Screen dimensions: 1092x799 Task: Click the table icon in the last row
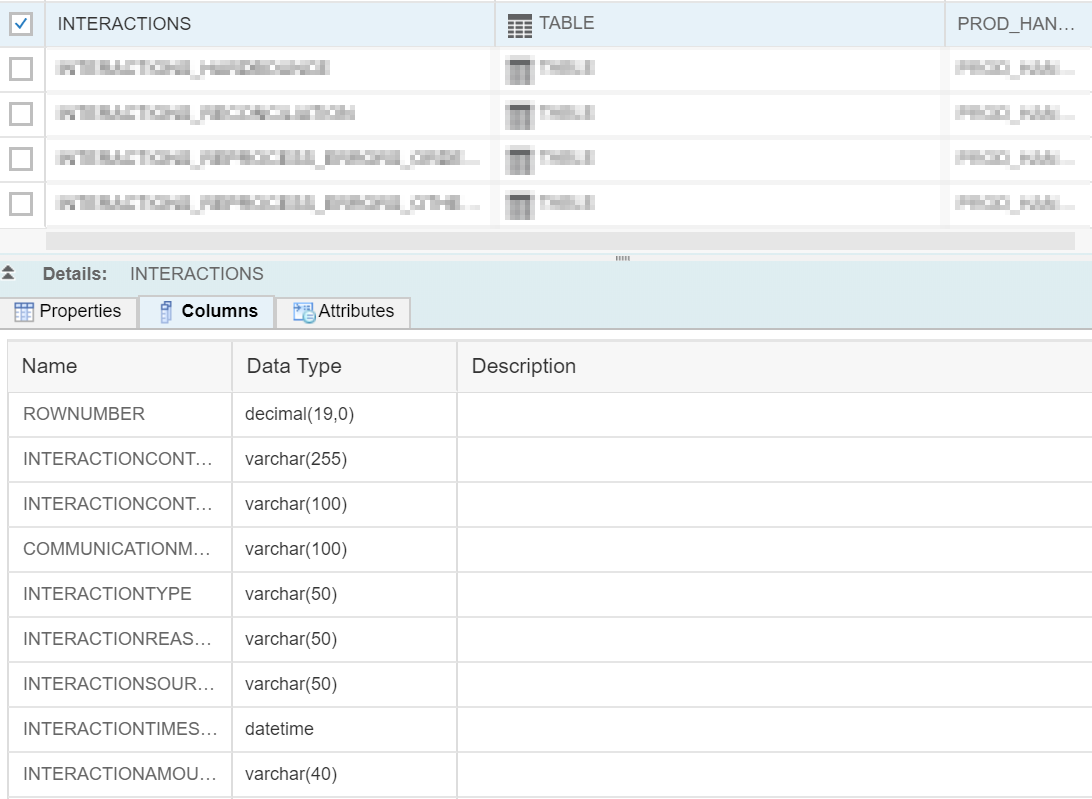click(519, 205)
